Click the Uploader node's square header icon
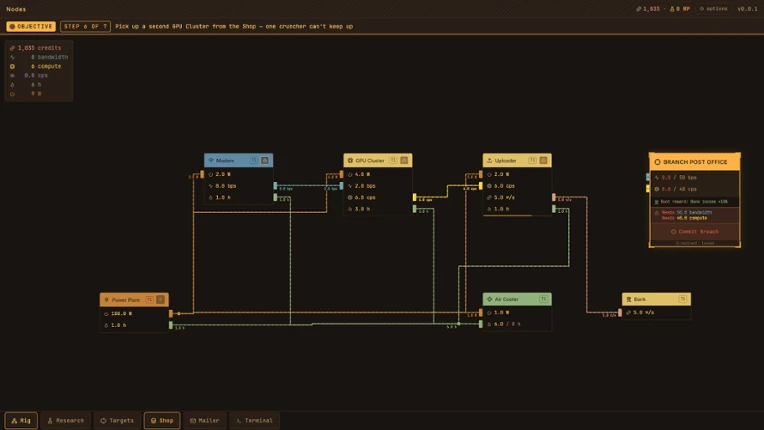This screenshot has width=764, height=430. pos(543,160)
